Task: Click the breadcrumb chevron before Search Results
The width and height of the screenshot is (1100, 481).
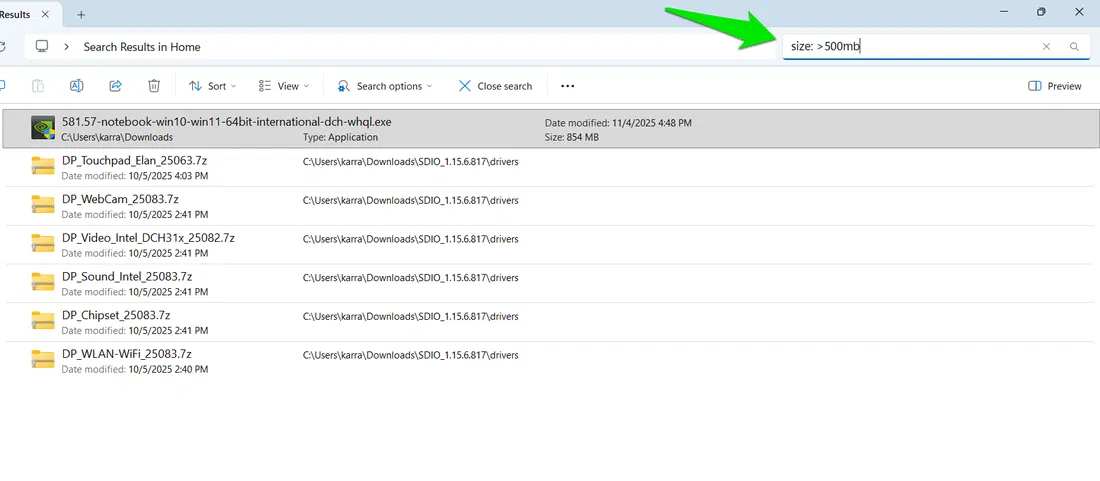Action: 66,47
